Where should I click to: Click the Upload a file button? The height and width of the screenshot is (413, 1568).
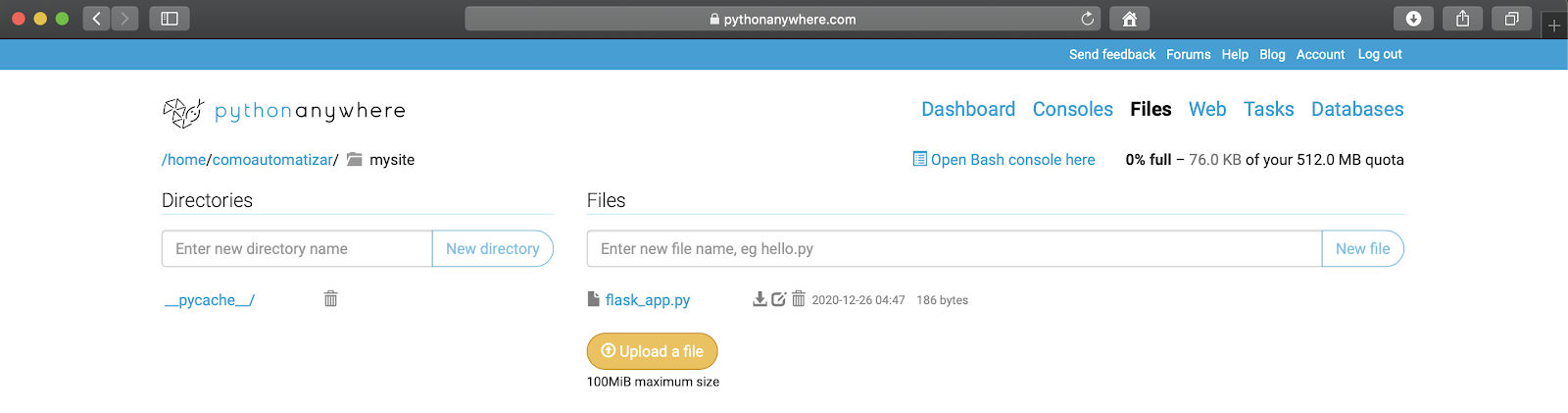(x=653, y=351)
